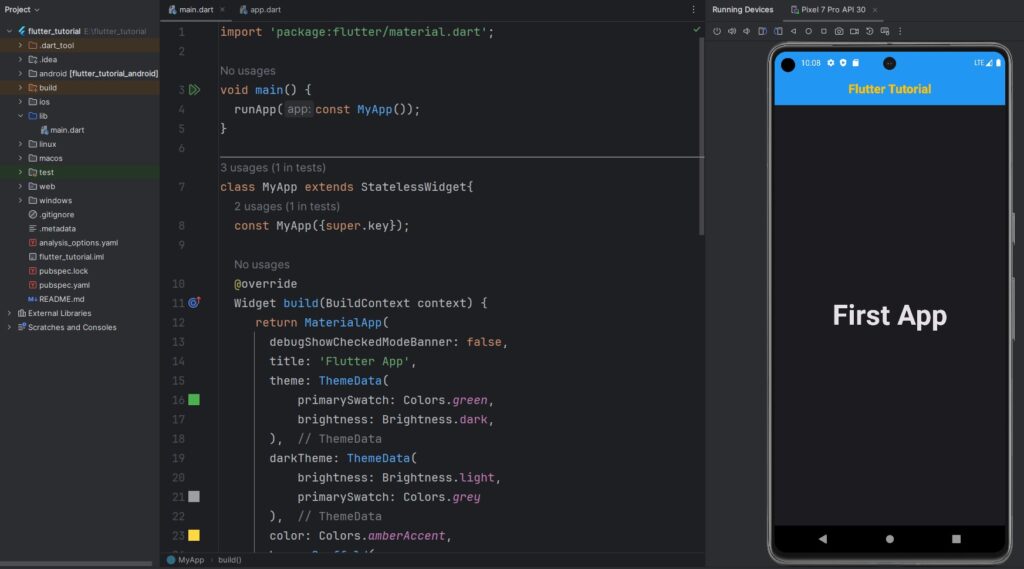Open pubspec.lock in project tree
Screen dimensions: 1024x569
tap(57, 270)
